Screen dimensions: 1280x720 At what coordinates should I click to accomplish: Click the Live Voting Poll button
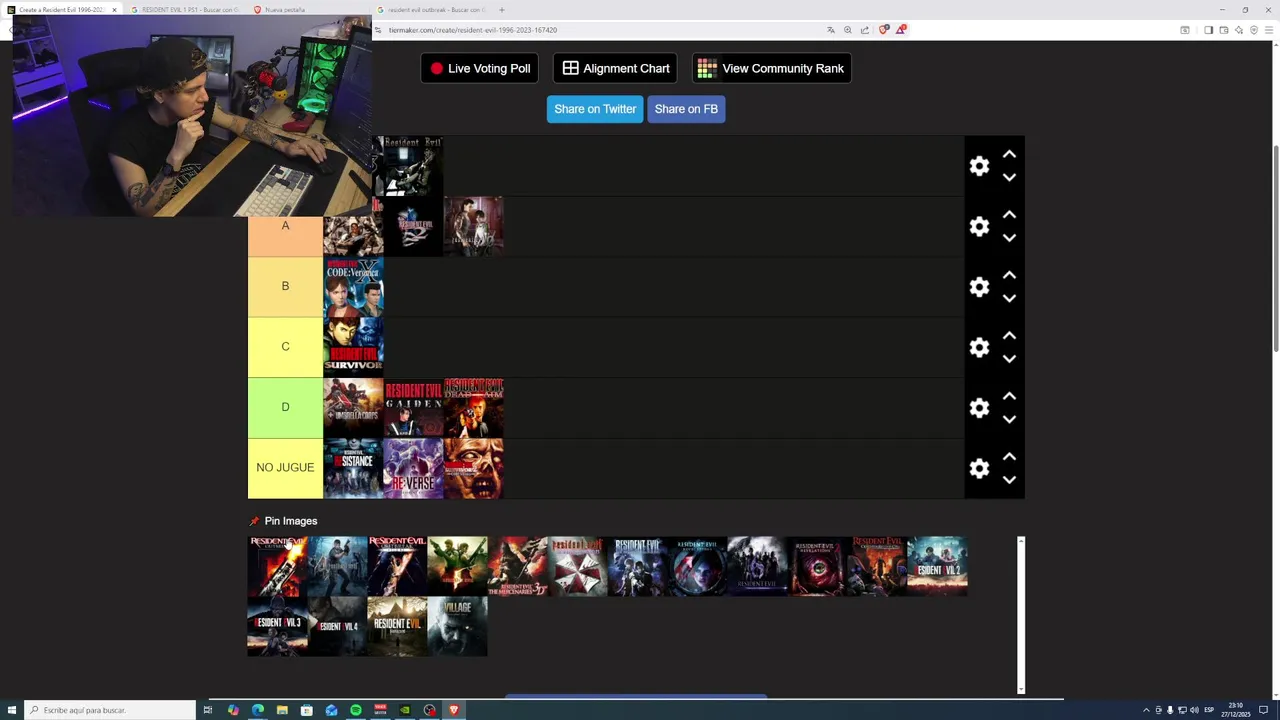click(480, 68)
